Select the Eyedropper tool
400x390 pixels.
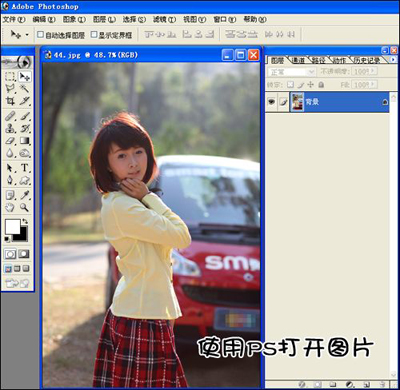[24, 195]
